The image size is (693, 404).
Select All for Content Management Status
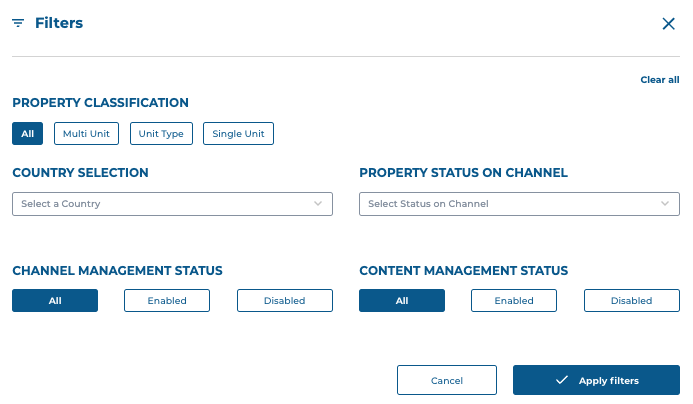tap(402, 301)
